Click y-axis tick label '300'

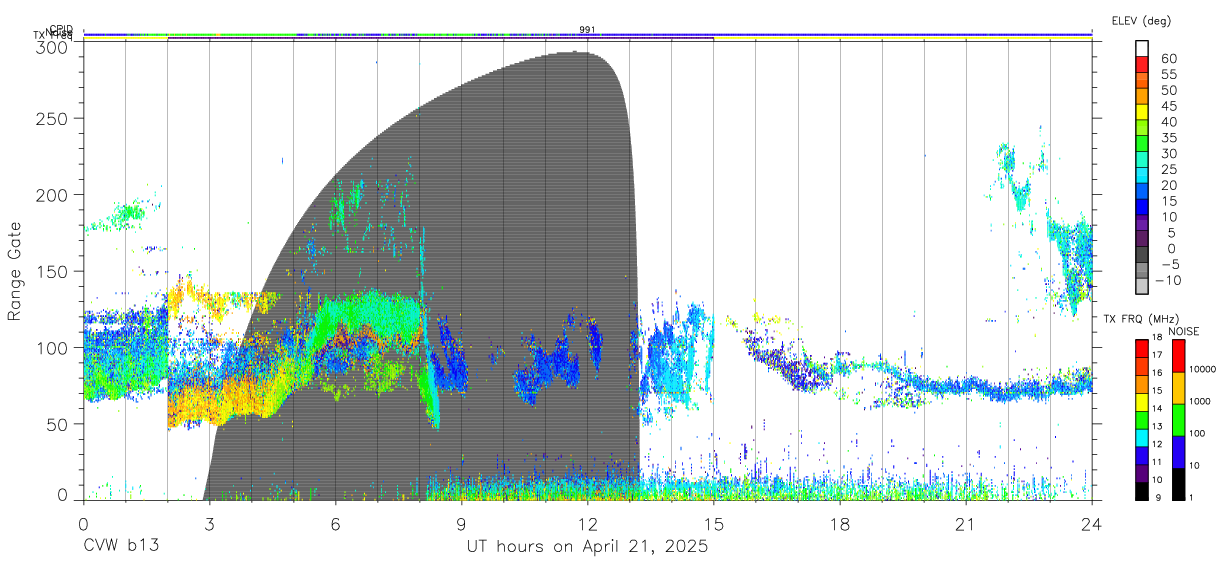tap(53, 47)
